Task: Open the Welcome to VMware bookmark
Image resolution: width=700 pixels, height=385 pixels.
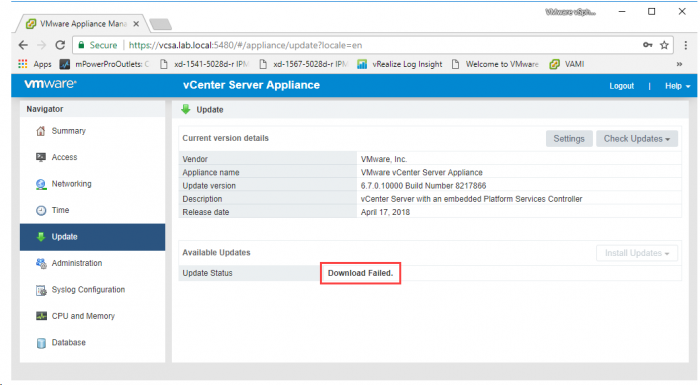Action: [495, 64]
